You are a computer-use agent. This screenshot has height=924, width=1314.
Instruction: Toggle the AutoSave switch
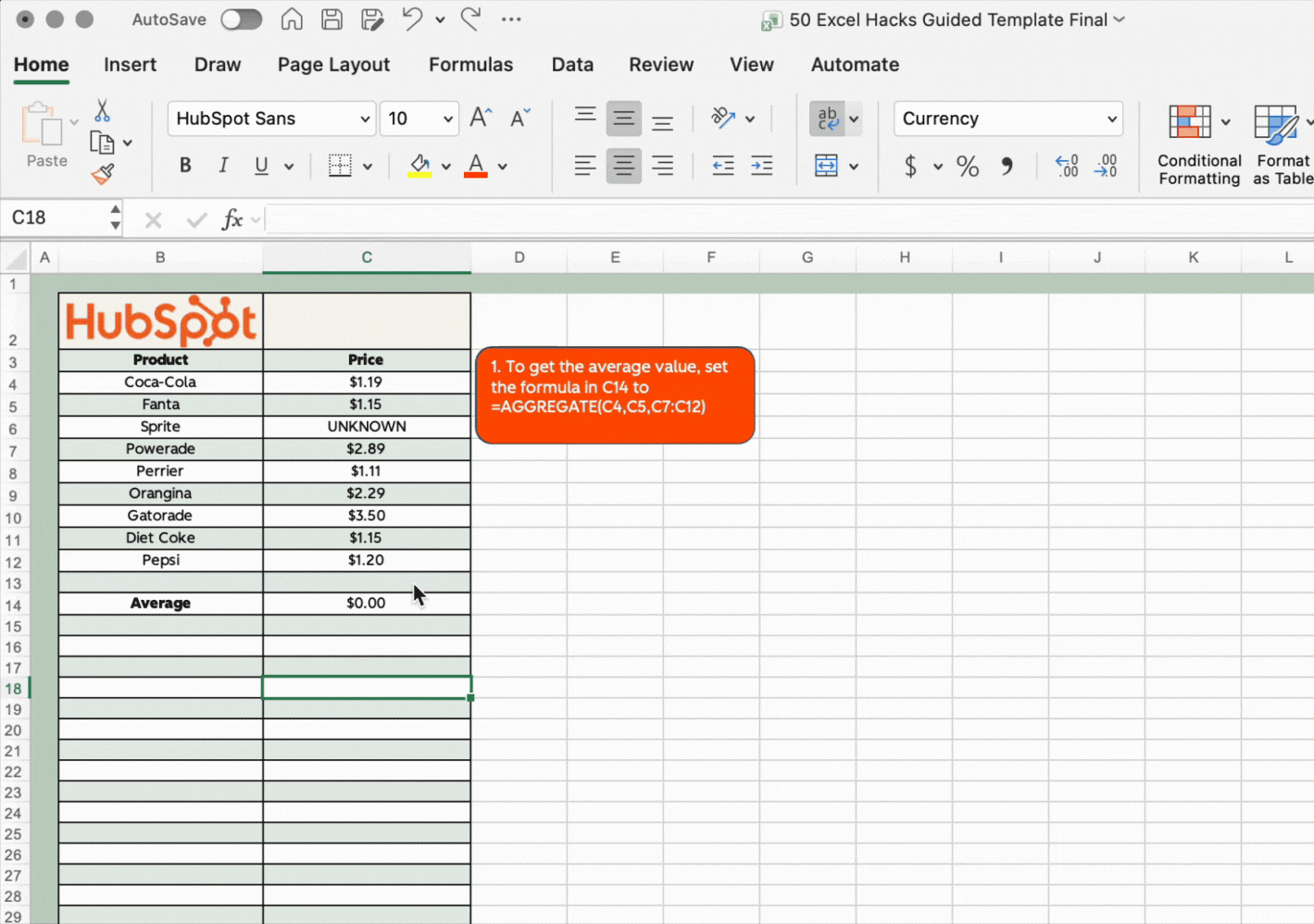(241, 19)
